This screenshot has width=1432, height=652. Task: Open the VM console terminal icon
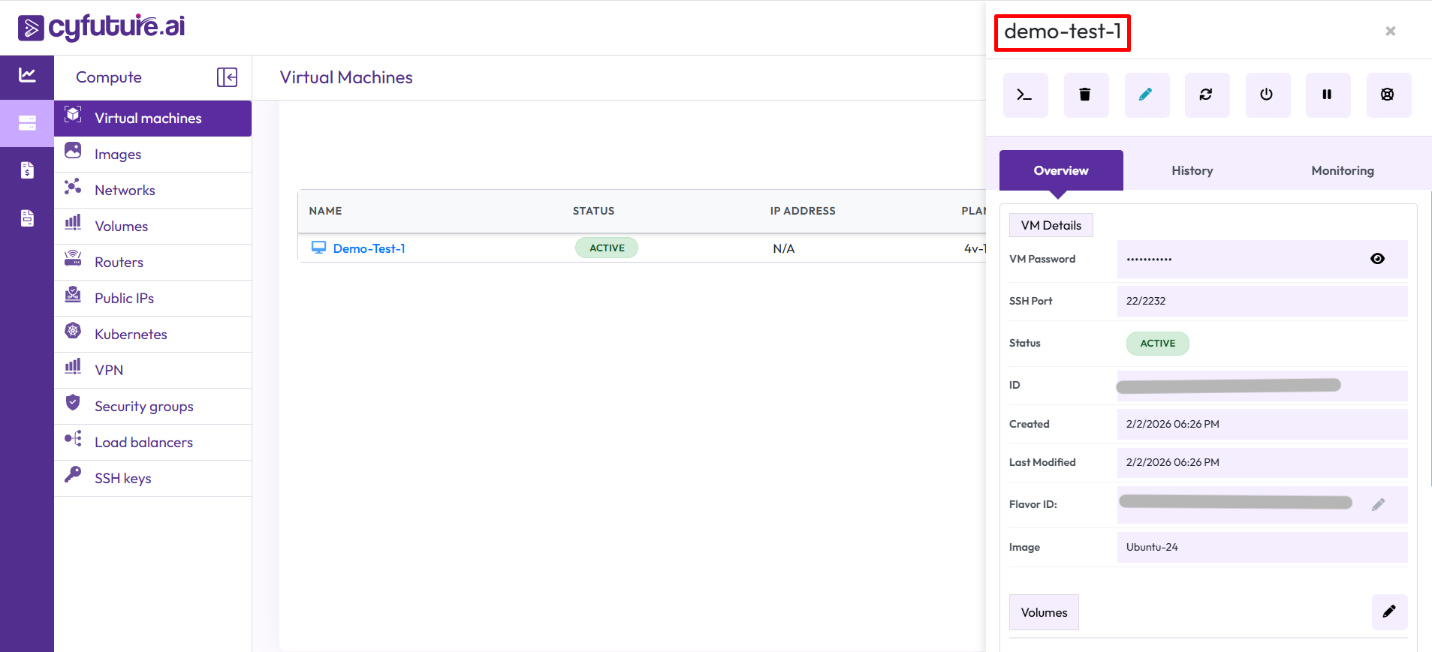1024,95
